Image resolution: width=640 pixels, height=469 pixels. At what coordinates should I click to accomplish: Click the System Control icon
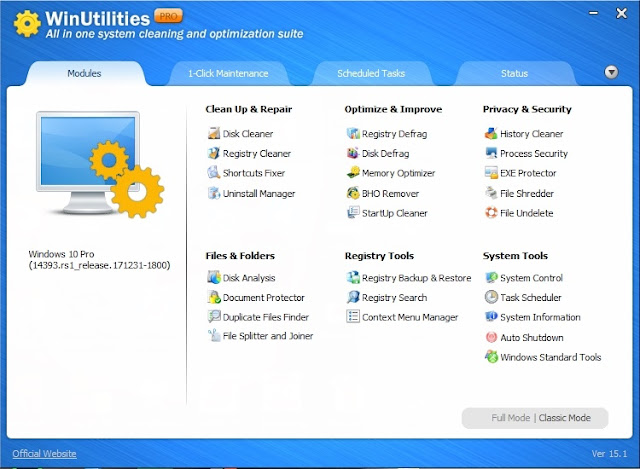491,277
